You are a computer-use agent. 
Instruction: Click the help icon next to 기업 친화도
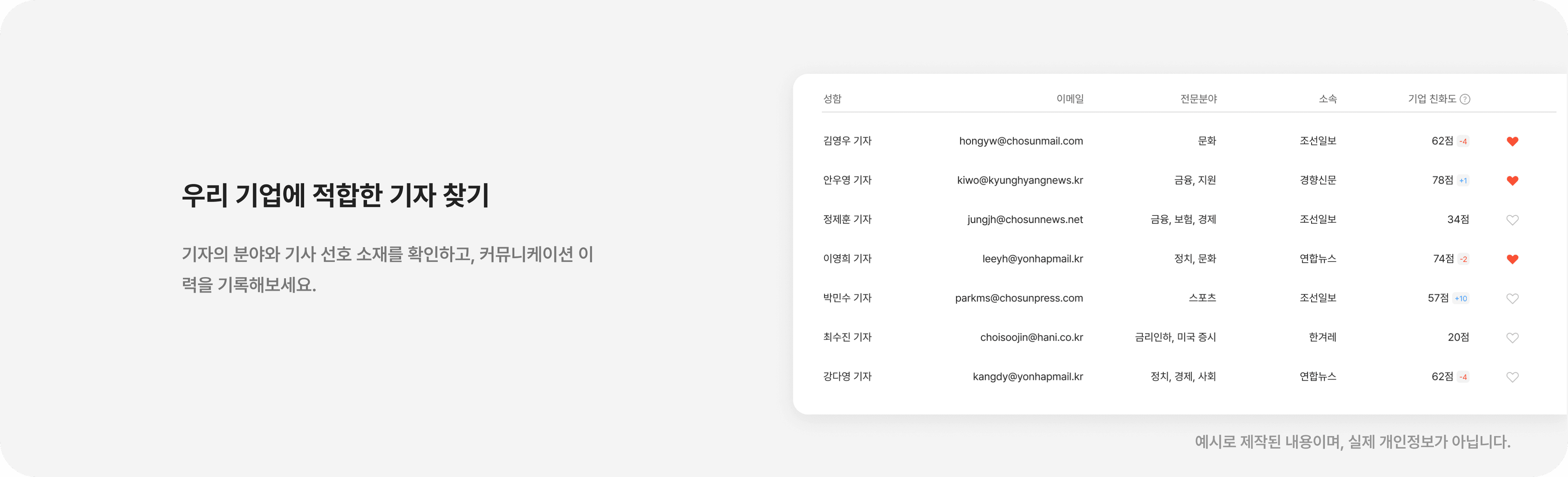[x=1465, y=99]
